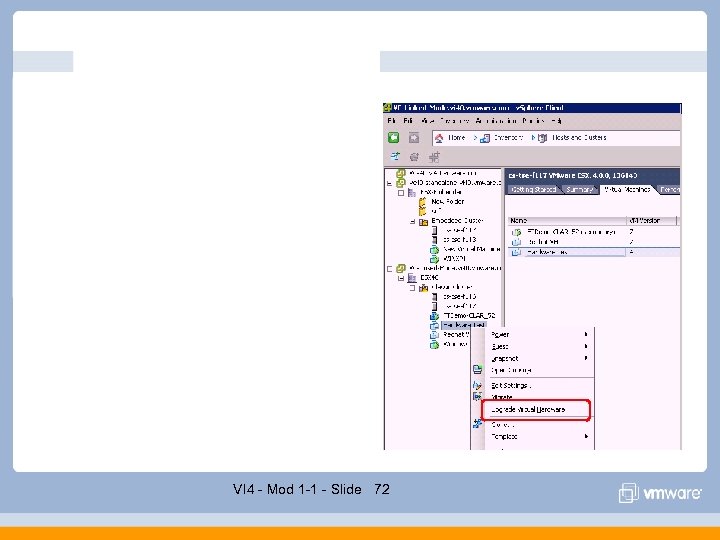
Task: Click the greyed Forward navigation button
Action: pos(414,137)
